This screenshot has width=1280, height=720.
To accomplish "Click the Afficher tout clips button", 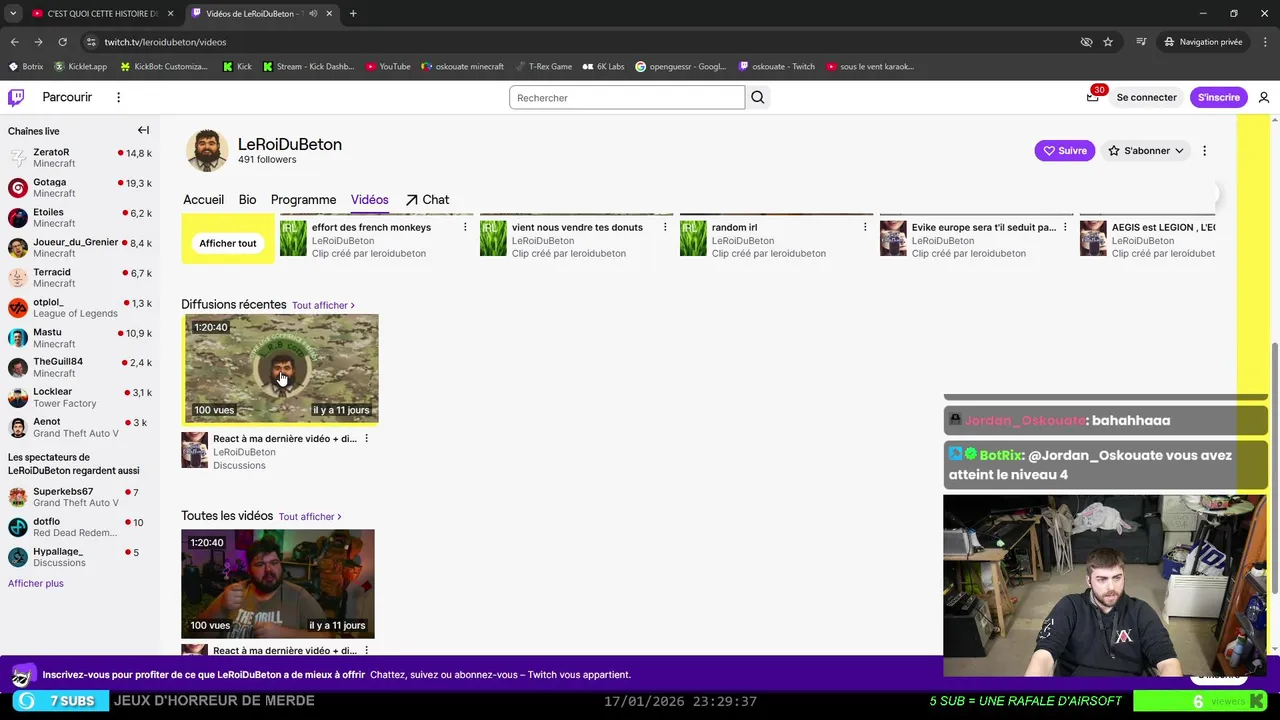I will click(228, 243).
